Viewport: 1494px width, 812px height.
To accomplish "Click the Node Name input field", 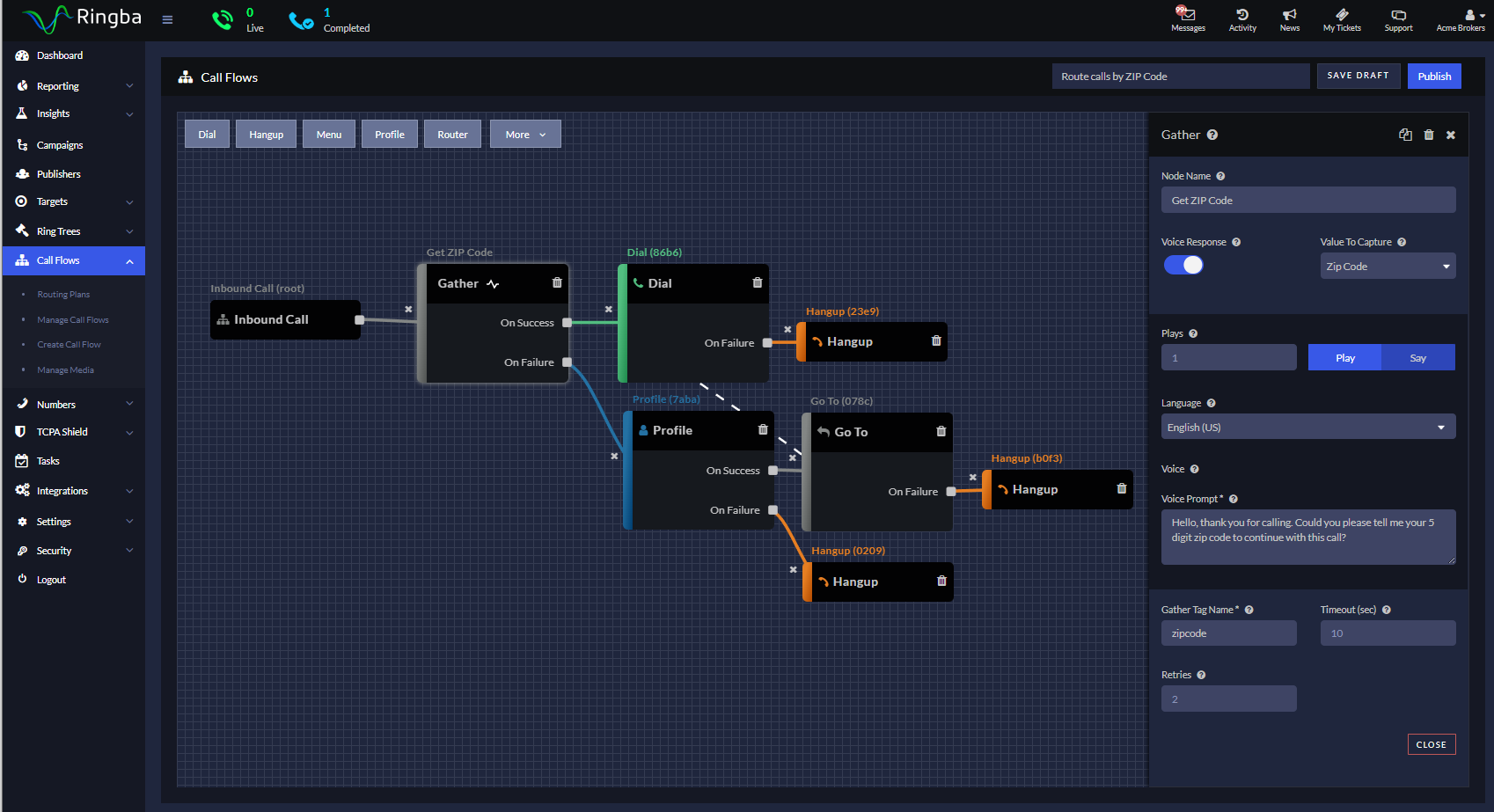I will click(x=1308, y=200).
